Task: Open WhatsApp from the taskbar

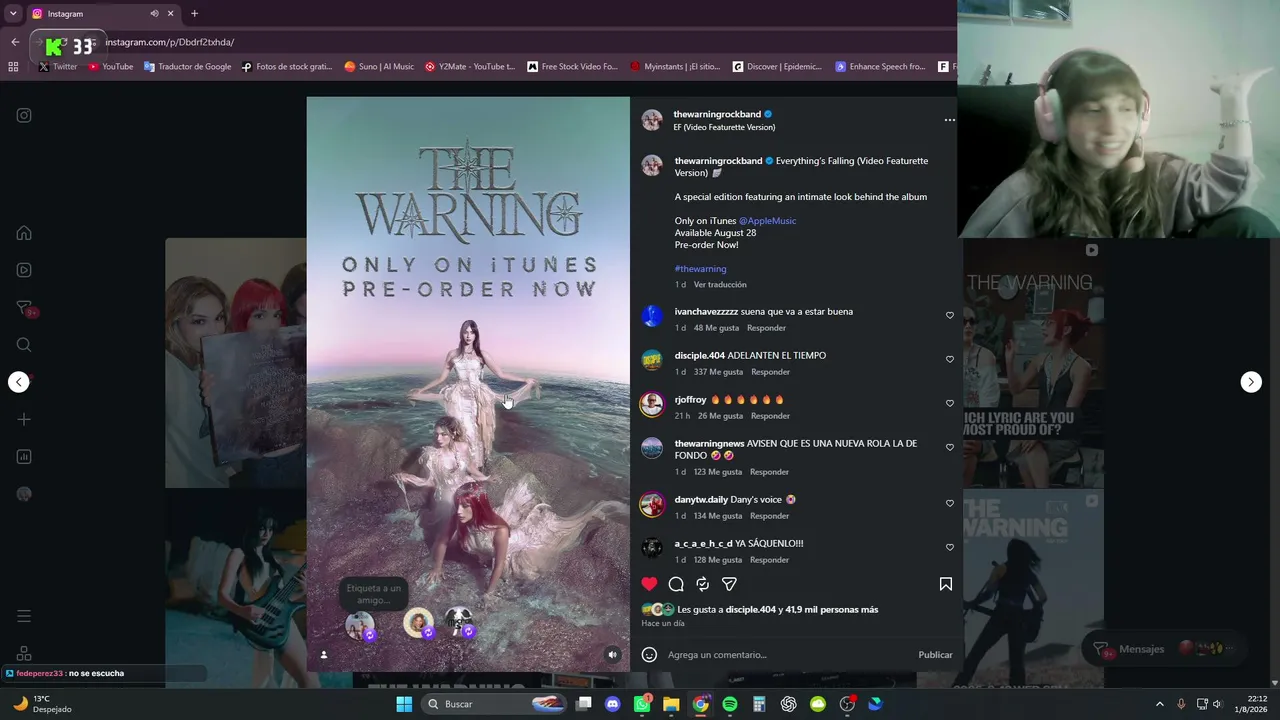Action: pos(642,704)
